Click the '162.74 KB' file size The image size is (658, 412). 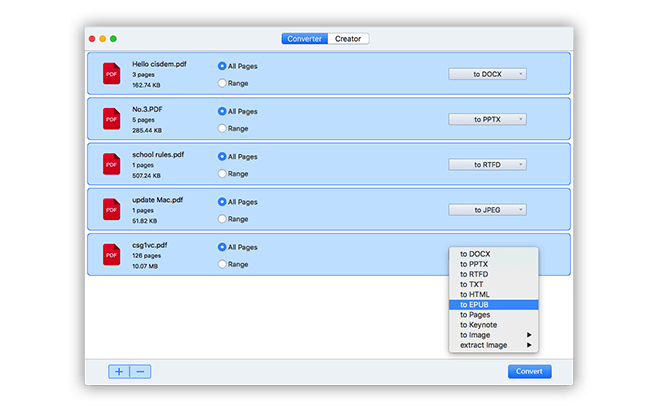(x=146, y=85)
